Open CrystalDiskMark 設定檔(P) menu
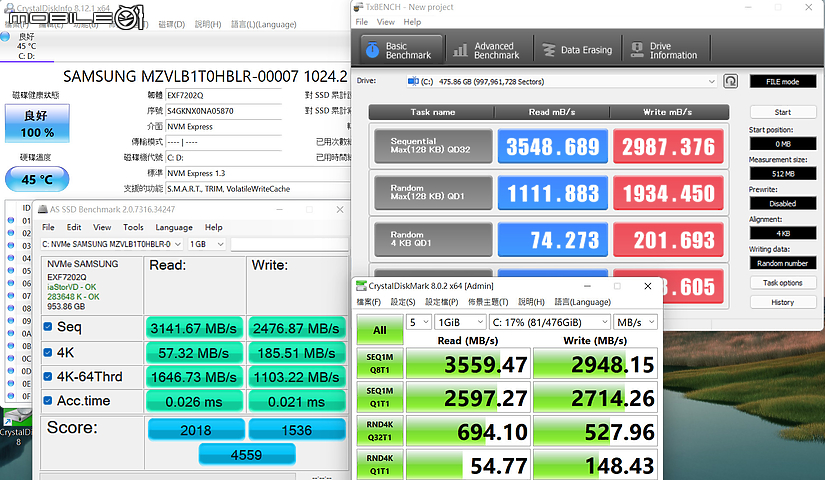Screen dimensions: 825x480 coord(441,302)
